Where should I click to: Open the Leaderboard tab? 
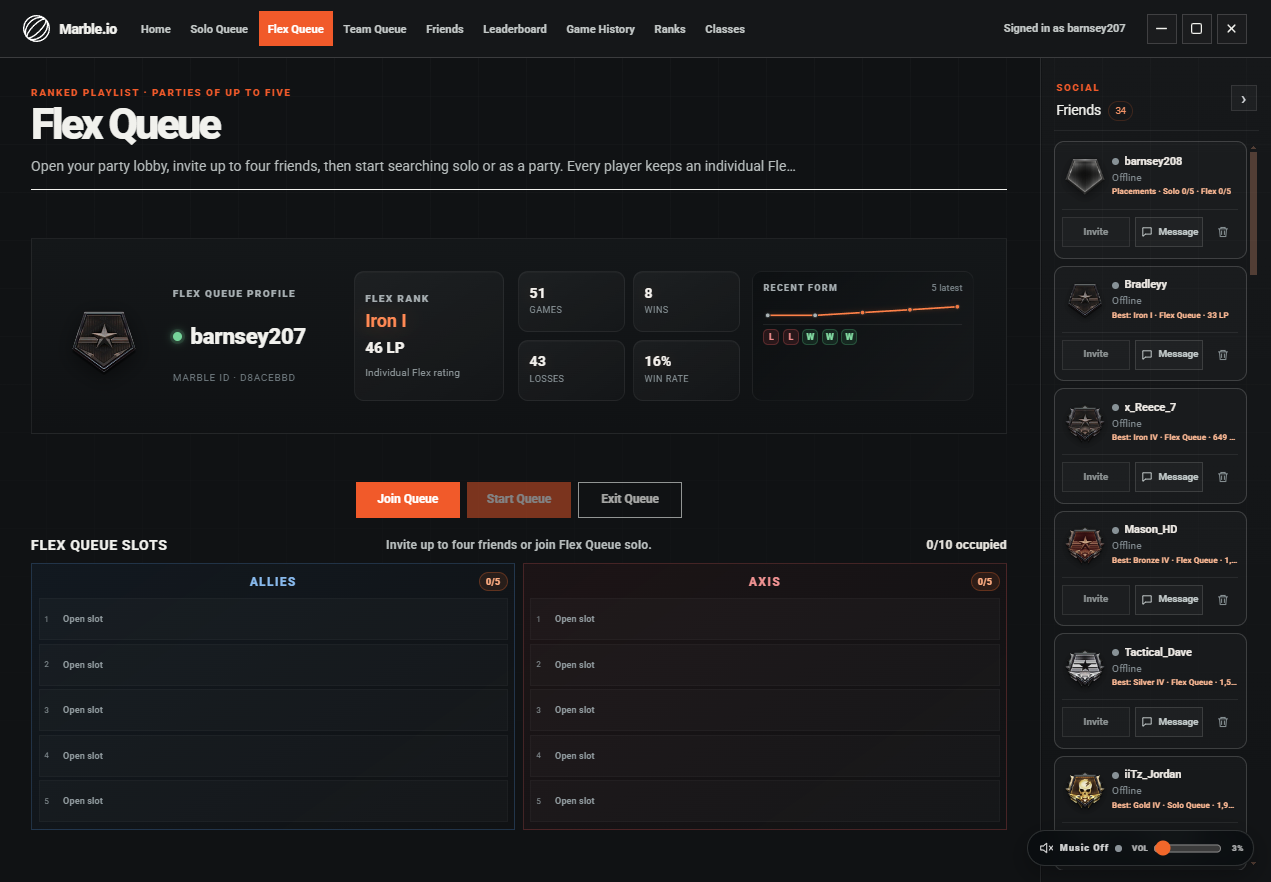click(x=515, y=29)
